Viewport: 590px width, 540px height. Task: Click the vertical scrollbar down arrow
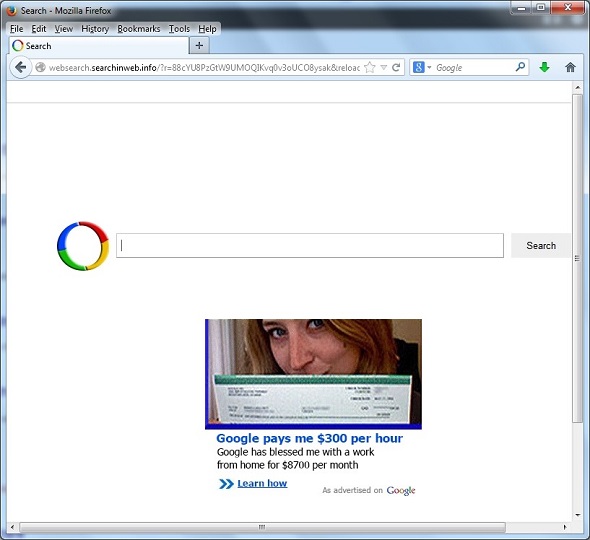(x=577, y=515)
